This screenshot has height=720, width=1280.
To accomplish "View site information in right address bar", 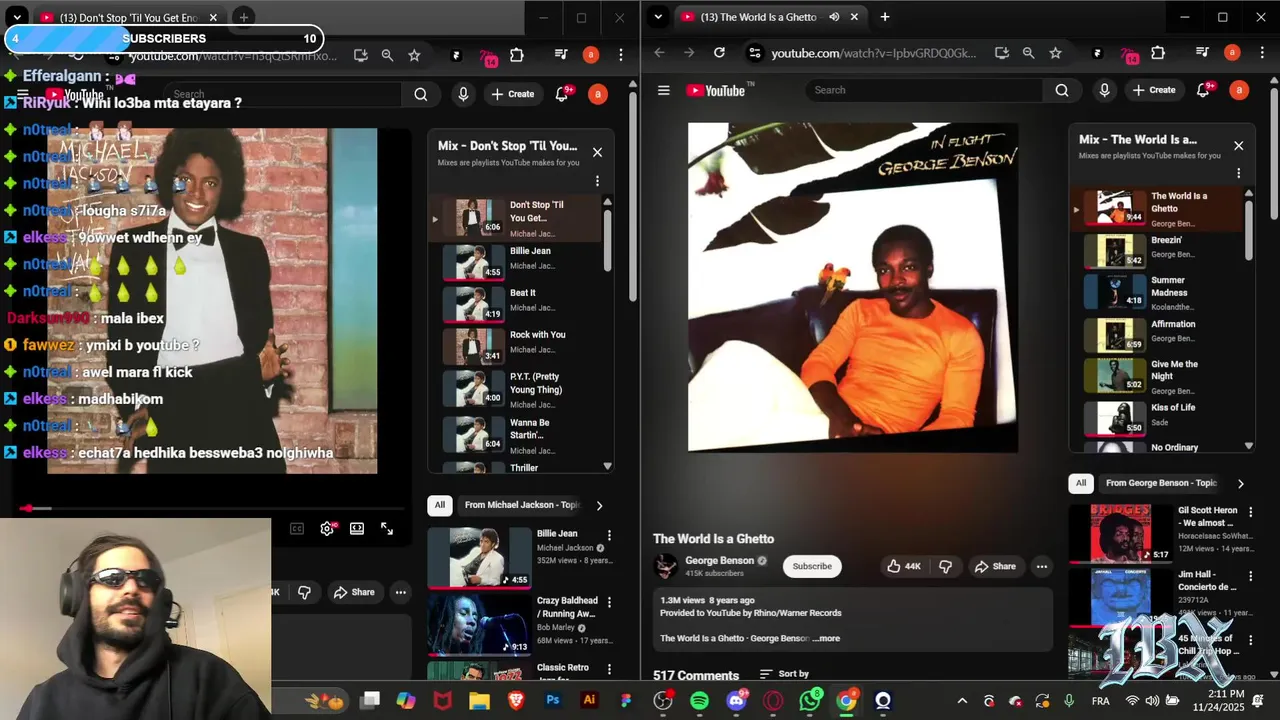I will click(754, 53).
